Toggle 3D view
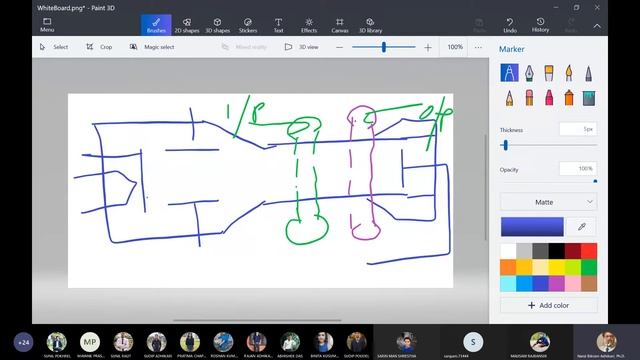Screen dimensions: 640x360 (x=301, y=47)
